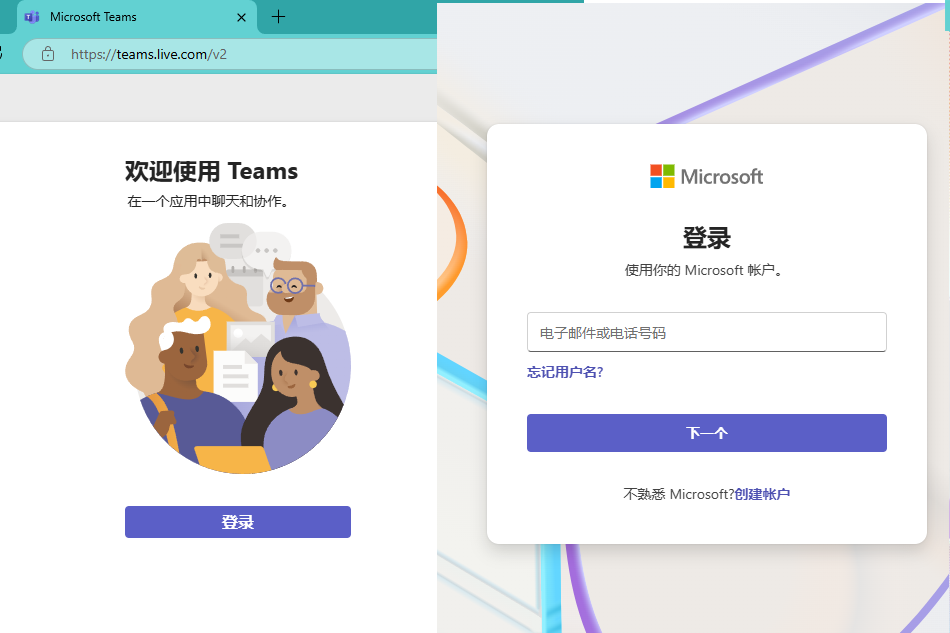The image size is (950, 633).
Task: Click the Microsoft logo on sign-in card
Action: tap(706, 176)
